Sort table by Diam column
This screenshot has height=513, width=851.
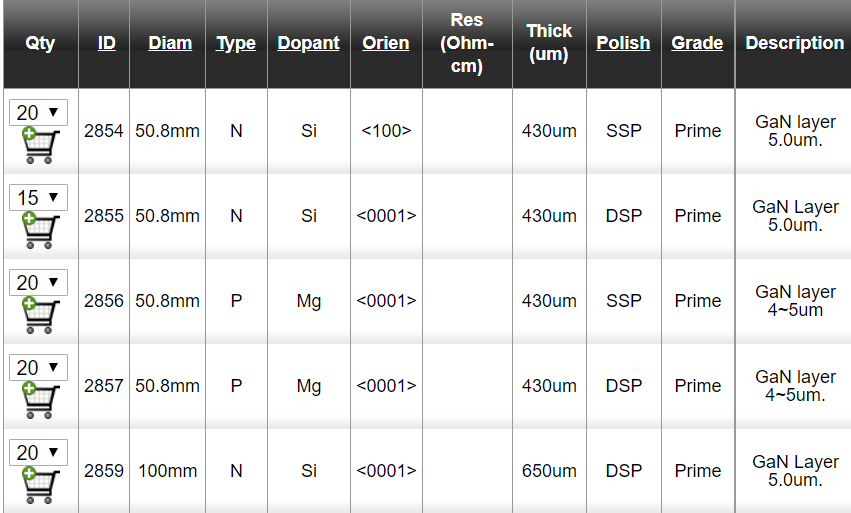[x=170, y=43]
